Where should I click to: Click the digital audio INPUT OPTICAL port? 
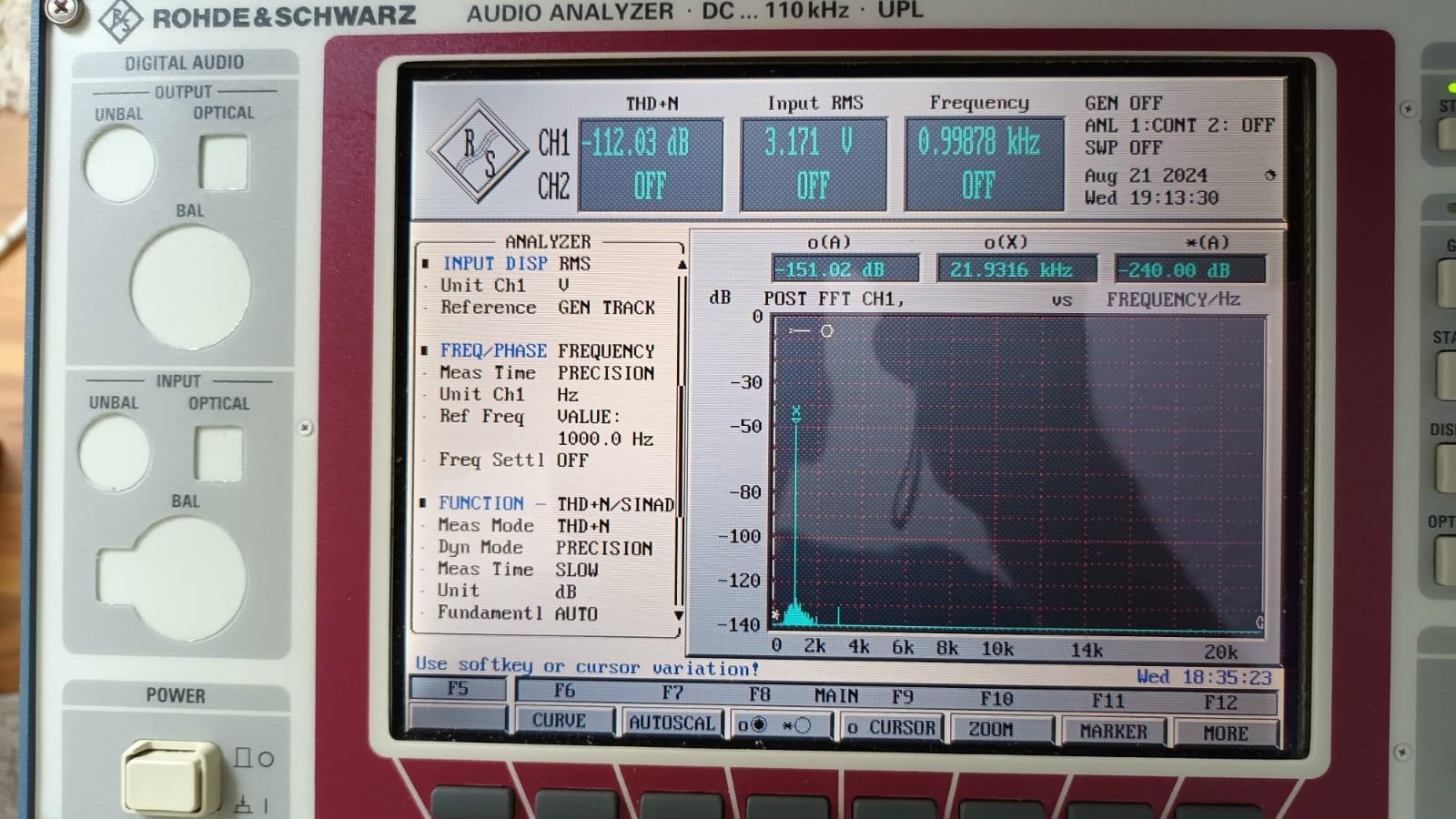click(218, 452)
